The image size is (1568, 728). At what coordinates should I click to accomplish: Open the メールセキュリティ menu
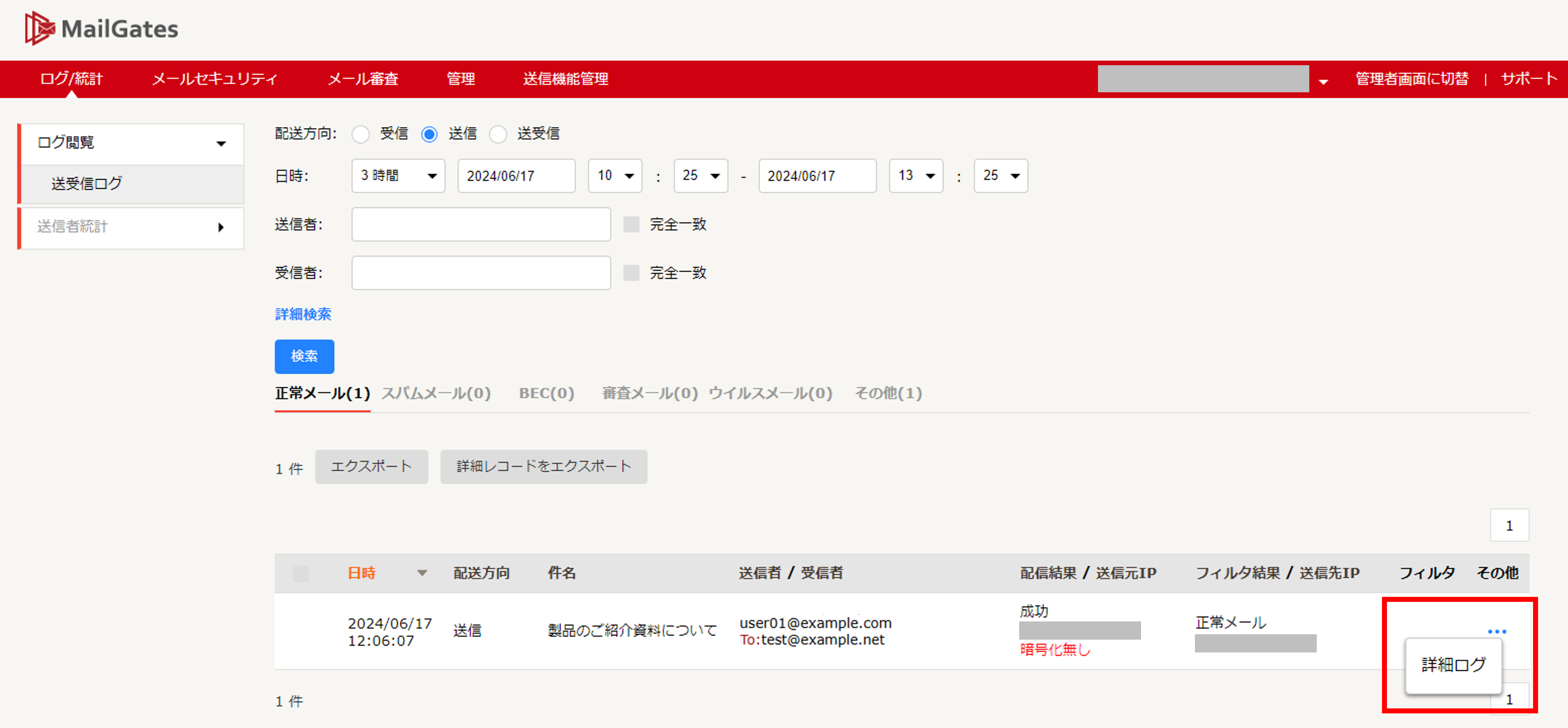[214, 78]
